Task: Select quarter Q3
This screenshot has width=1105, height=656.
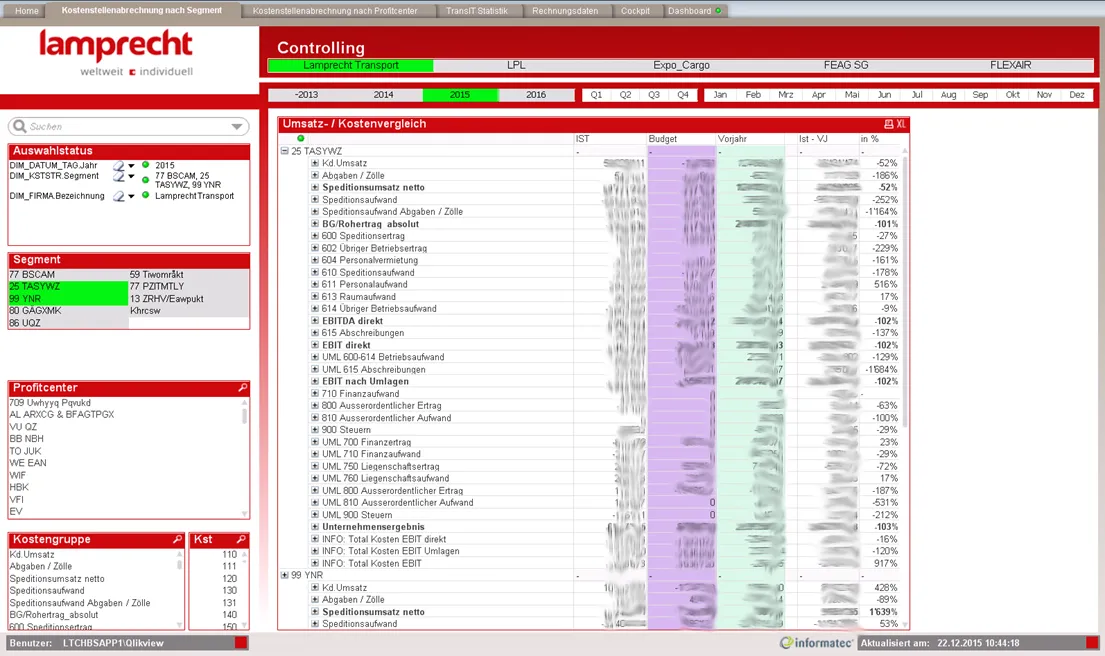Action: [x=654, y=94]
